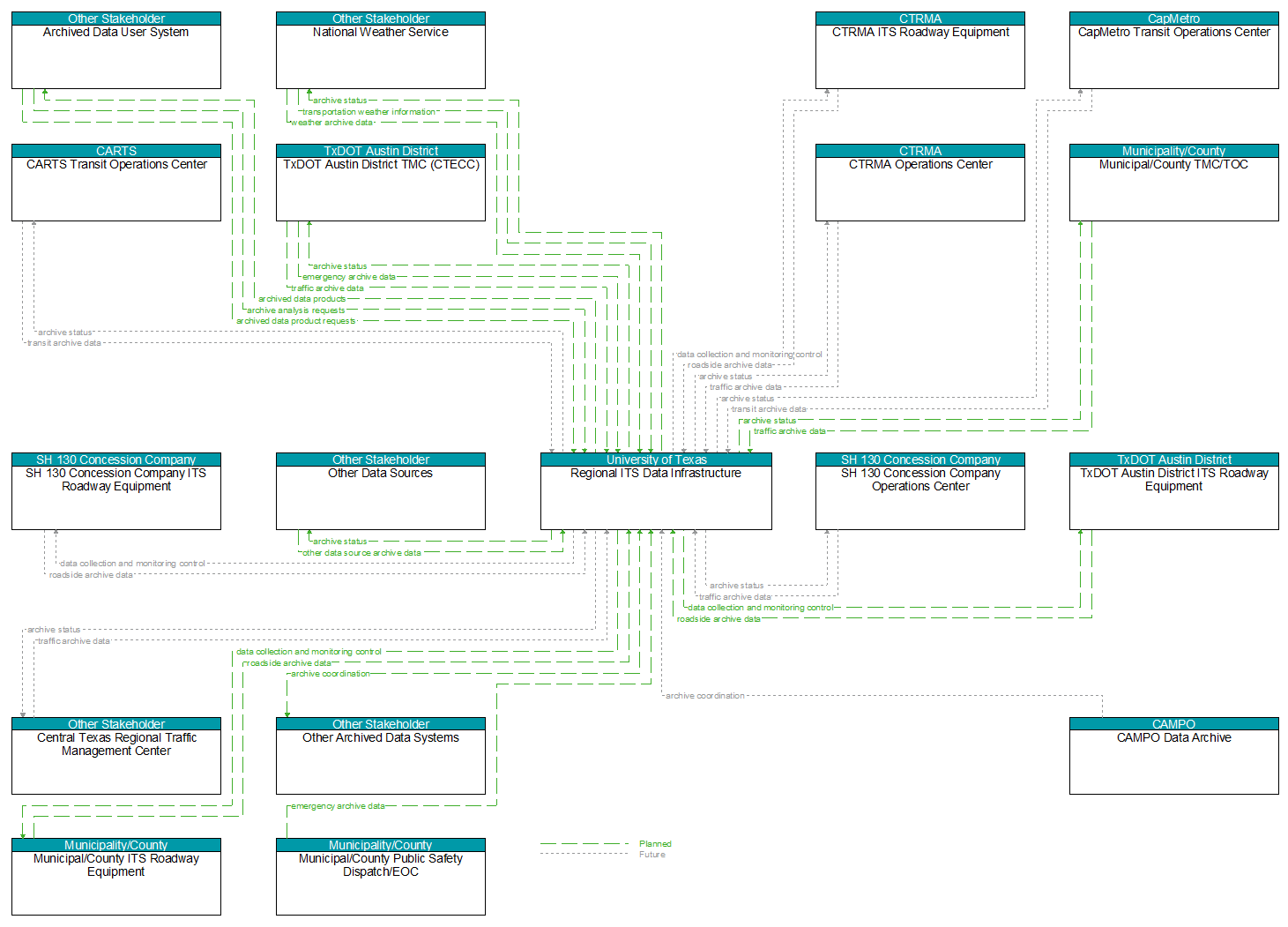Click 'emergency archive data' label above Public Safety Dispatch
The width and height of the screenshot is (1288, 927).
(x=339, y=806)
